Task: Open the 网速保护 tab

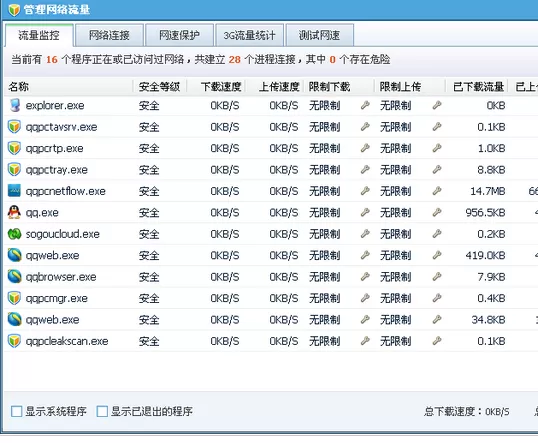Action: pos(179,35)
